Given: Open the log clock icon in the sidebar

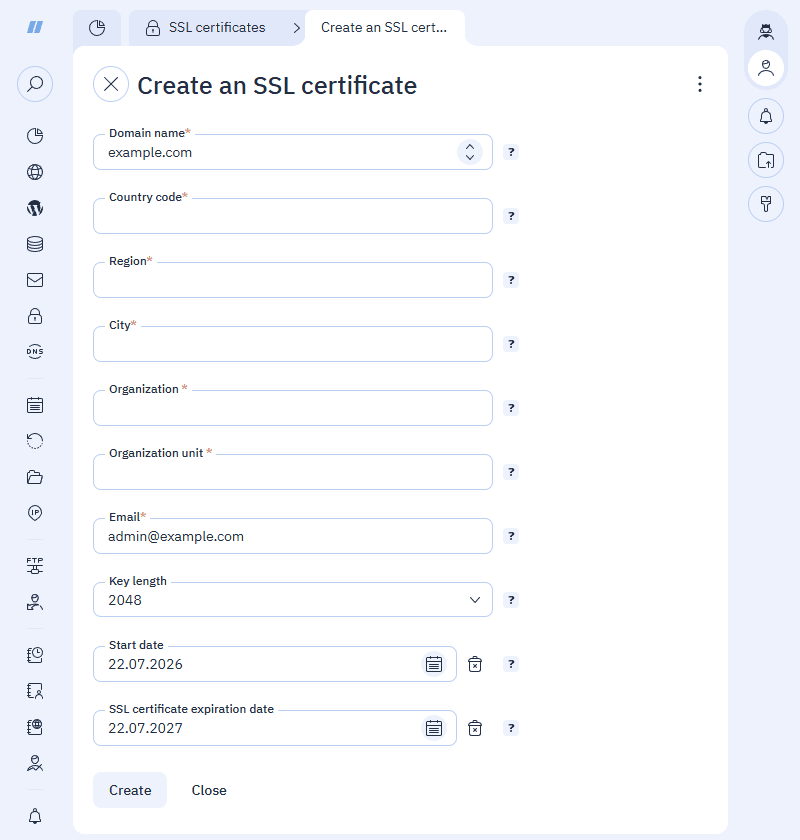Looking at the screenshot, I should coord(35,655).
